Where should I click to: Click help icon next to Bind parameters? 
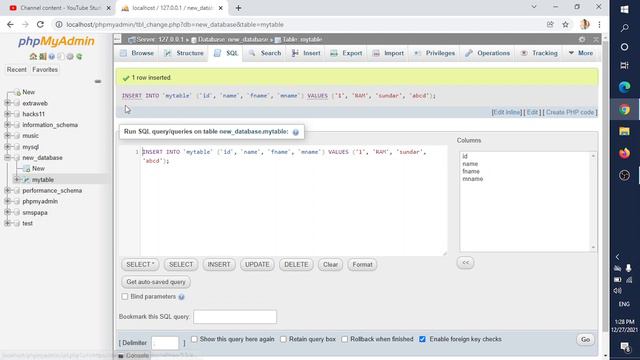pyautogui.click(x=181, y=297)
